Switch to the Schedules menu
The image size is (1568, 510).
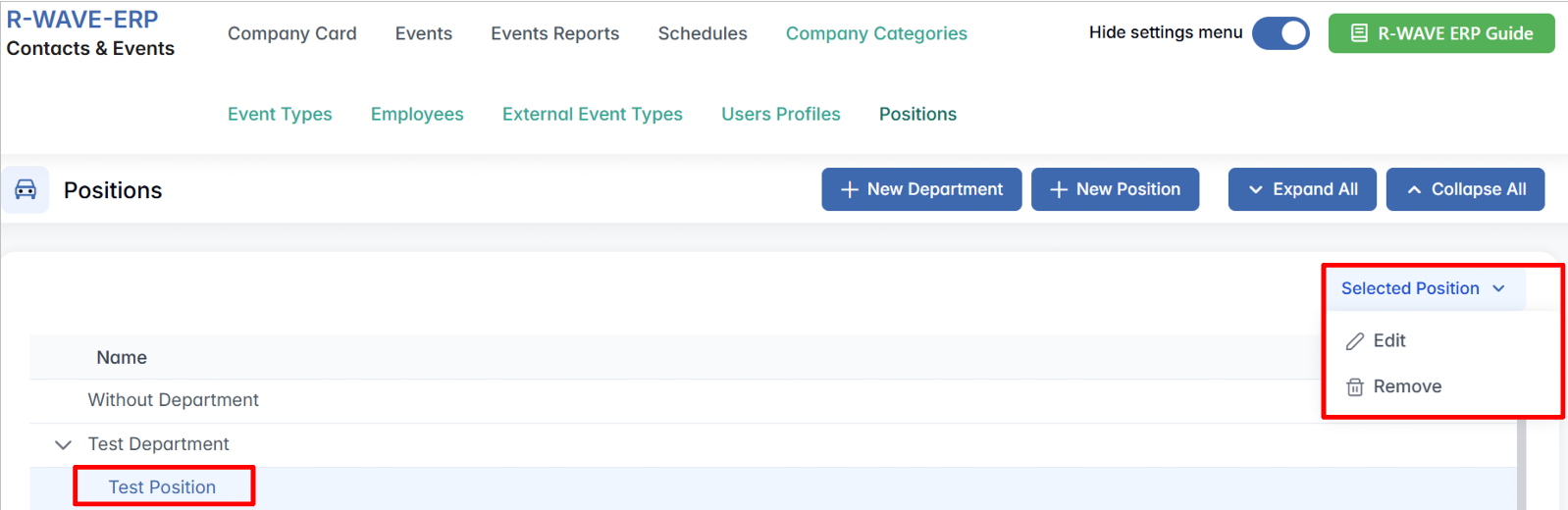click(x=703, y=33)
